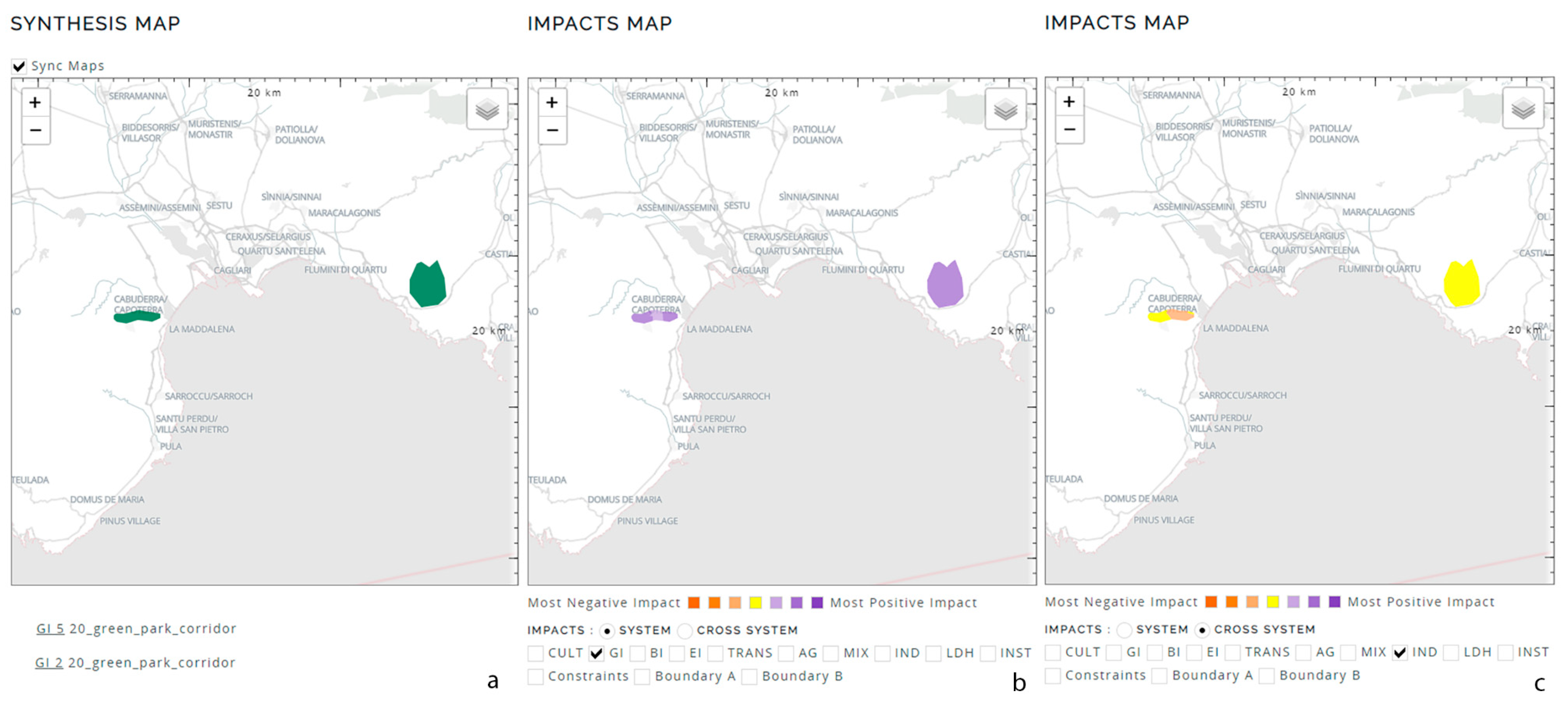Open the GI 2 link

tap(48, 662)
